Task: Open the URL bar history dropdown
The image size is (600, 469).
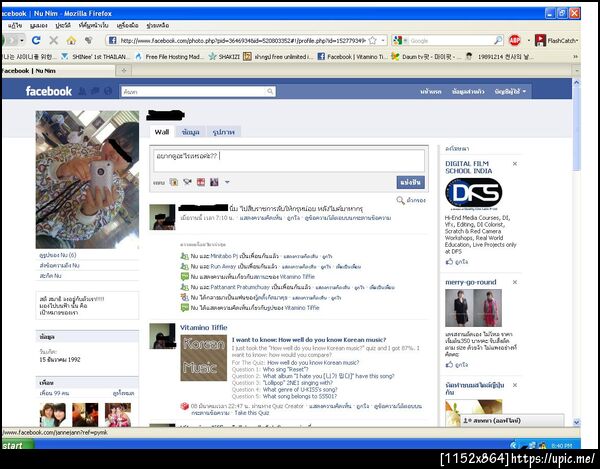Action: pos(383,40)
